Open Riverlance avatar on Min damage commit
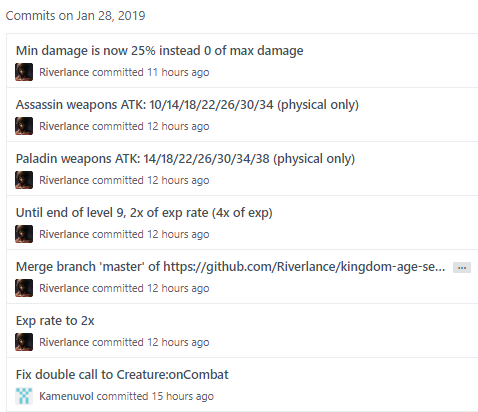 (x=24, y=72)
